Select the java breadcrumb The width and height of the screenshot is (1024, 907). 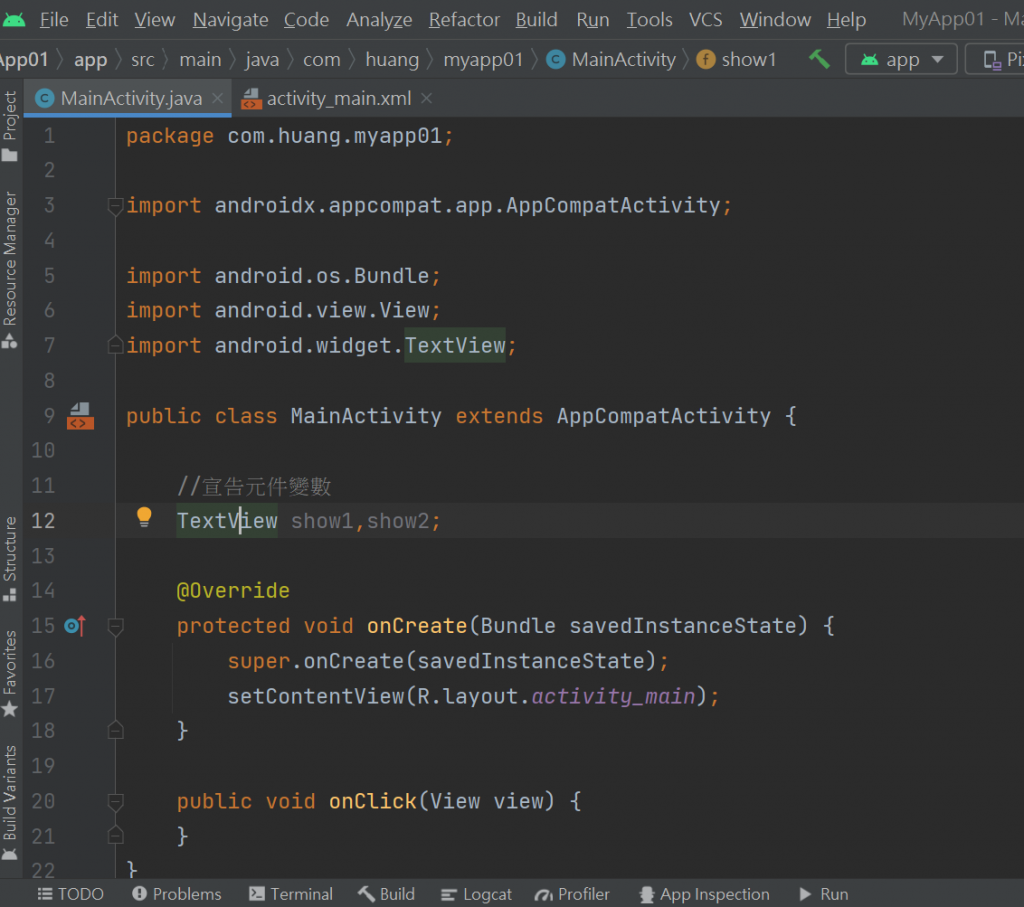coord(262,60)
